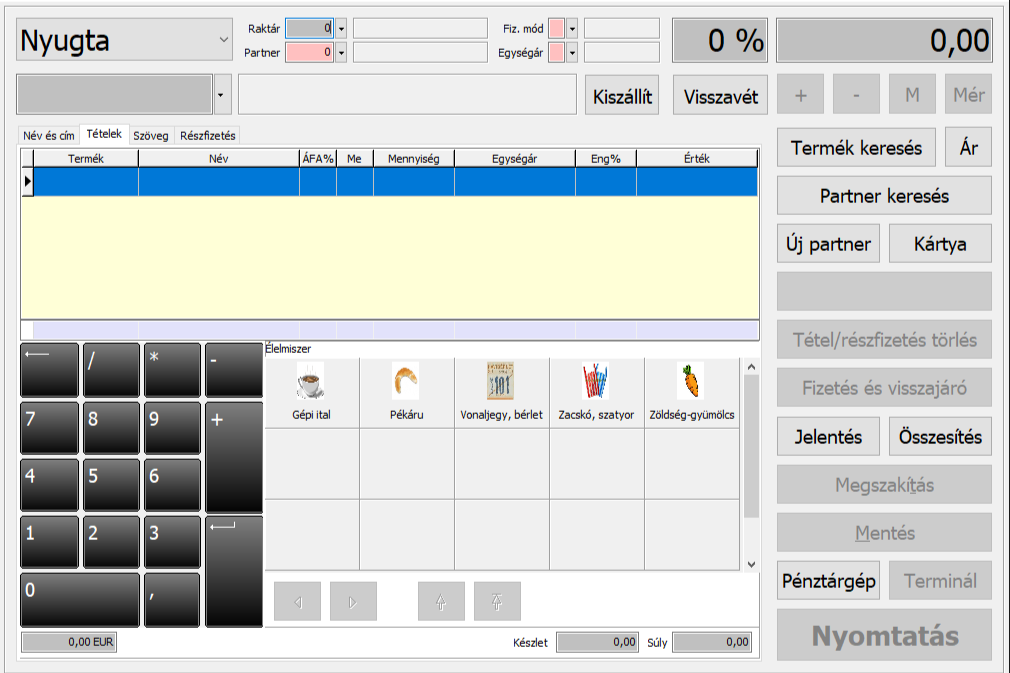Open the Zöldség-gyümölcs category
This screenshot has height=673, width=1010.
coord(692,393)
